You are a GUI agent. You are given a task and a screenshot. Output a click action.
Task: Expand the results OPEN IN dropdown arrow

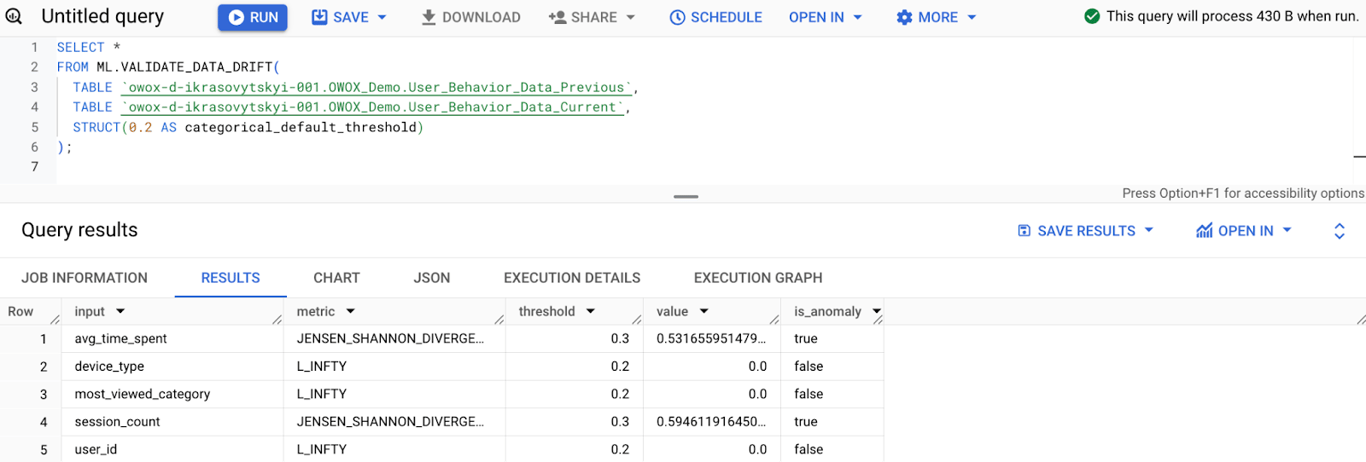point(1287,230)
